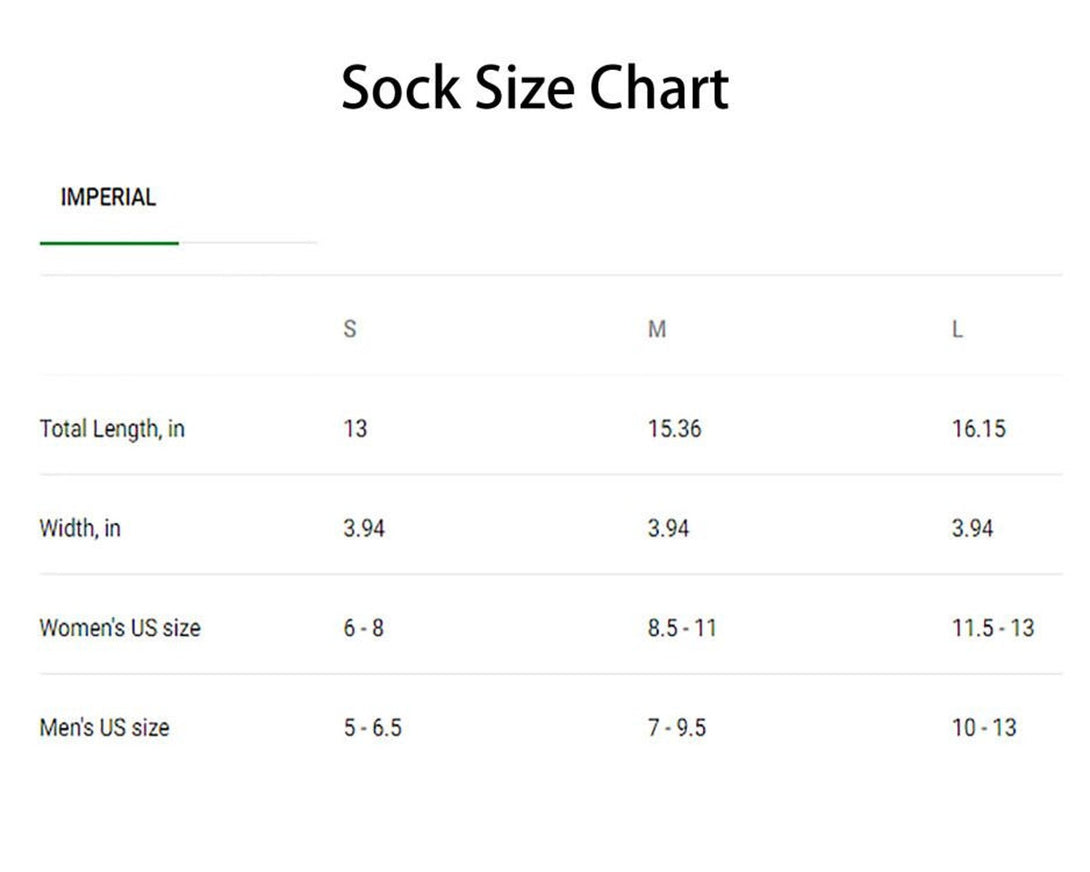Select the IMPERIAL tab
The height and width of the screenshot is (872, 1090).
108,198
